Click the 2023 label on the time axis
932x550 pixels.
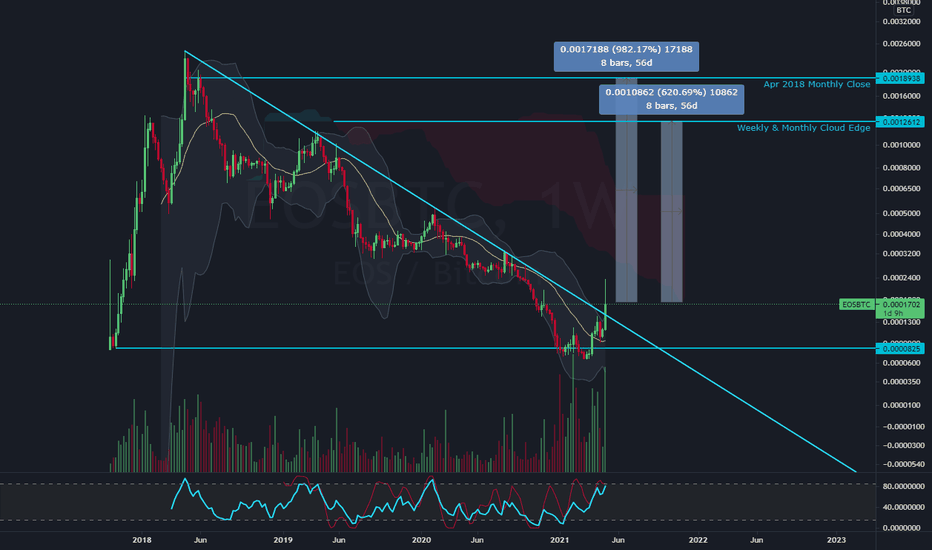(836, 540)
